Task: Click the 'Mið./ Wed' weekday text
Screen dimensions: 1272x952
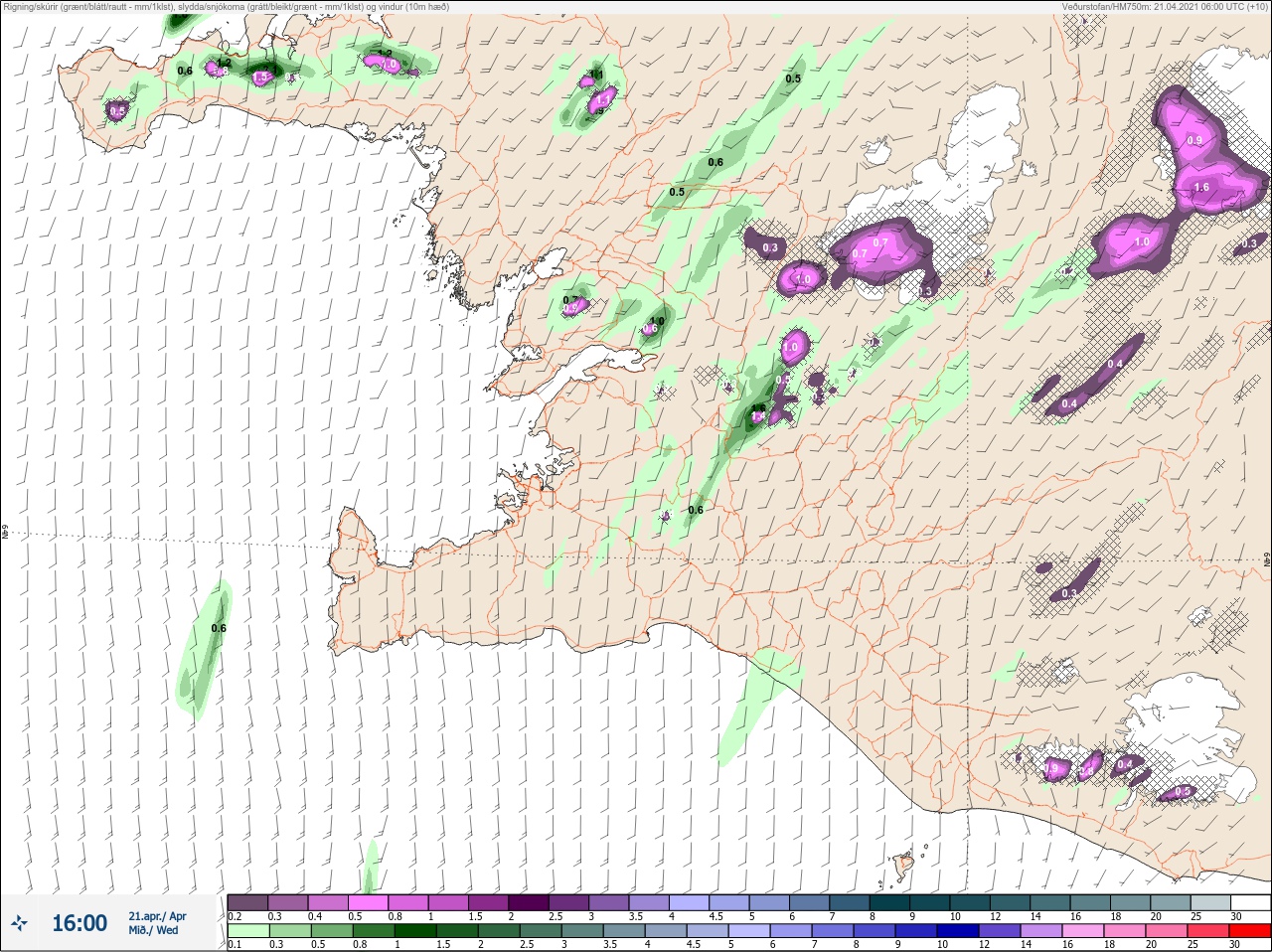Action: (154, 930)
